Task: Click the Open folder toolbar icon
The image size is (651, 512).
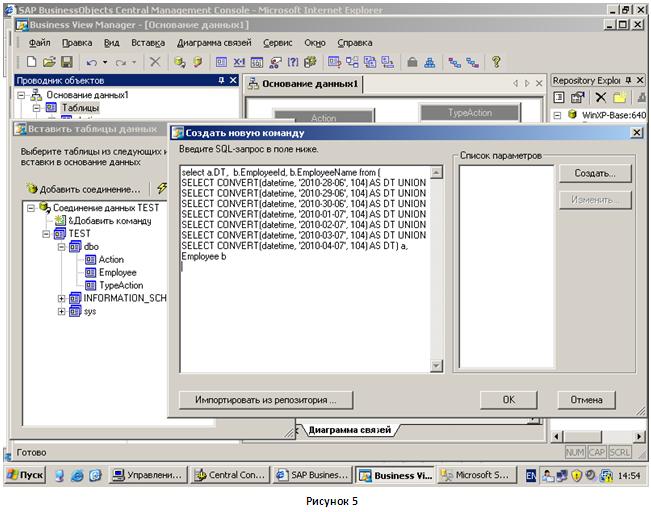Action: [49, 62]
